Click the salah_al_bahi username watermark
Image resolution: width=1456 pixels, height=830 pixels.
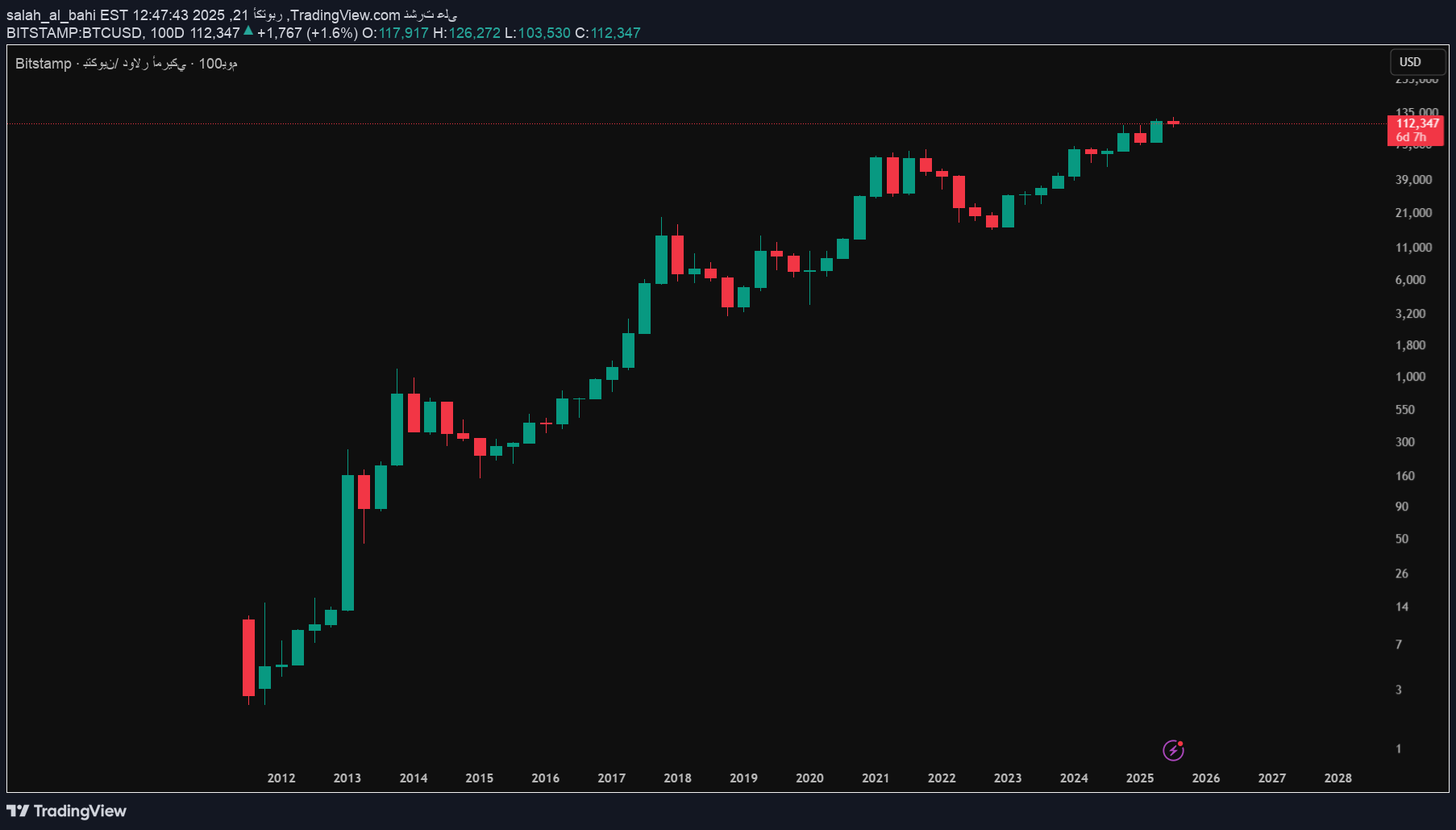[x=52, y=14]
